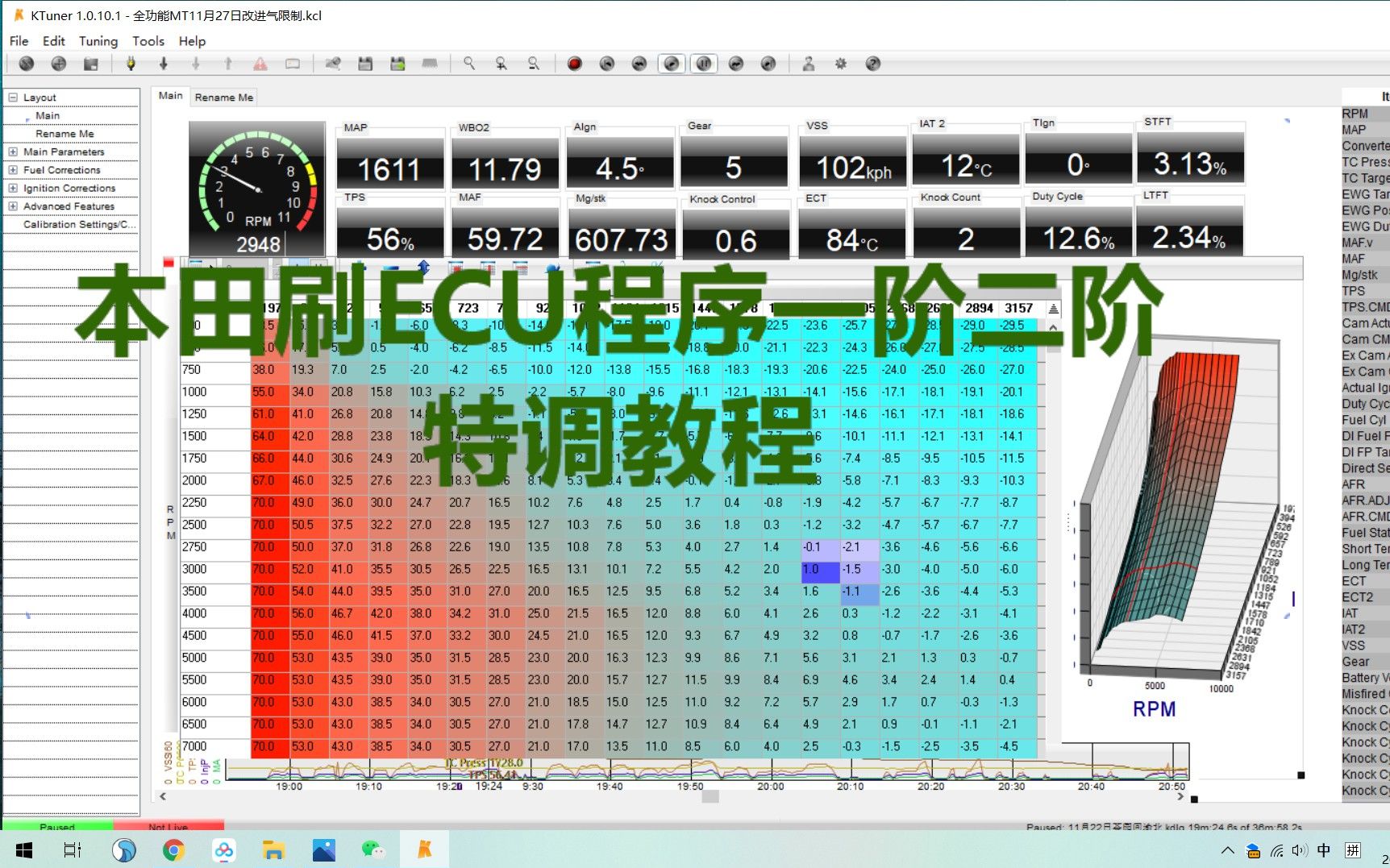
Task: Click the save datalog floppy icon
Action: (365, 64)
